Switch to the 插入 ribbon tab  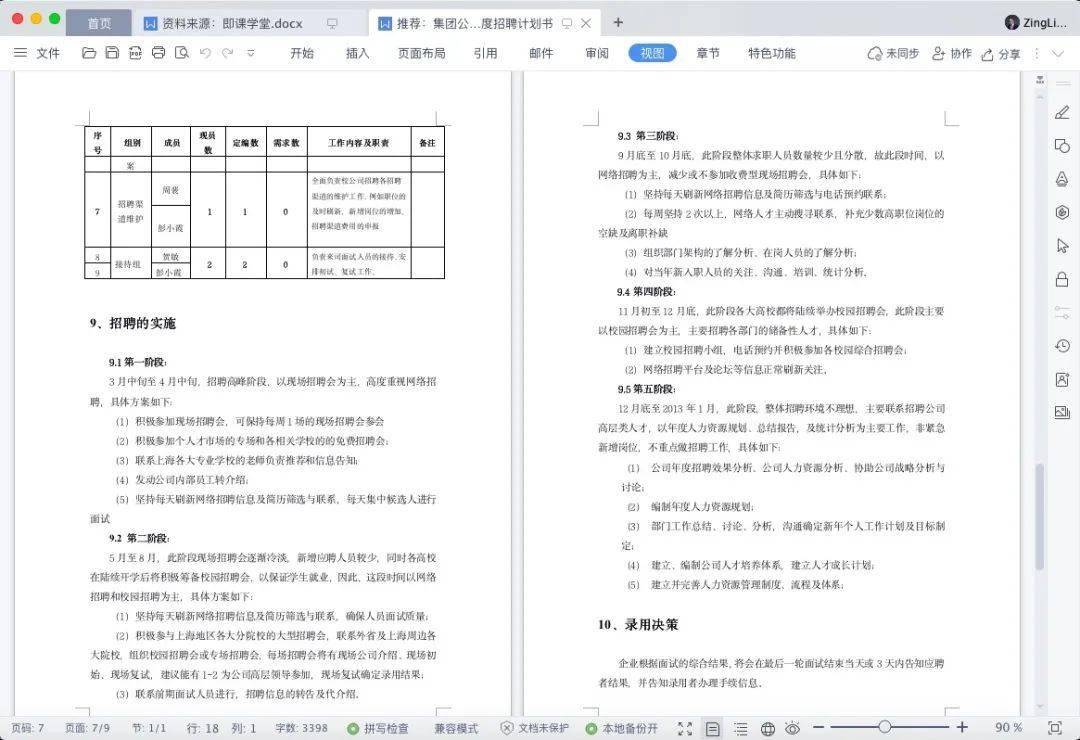click(357, 53)
